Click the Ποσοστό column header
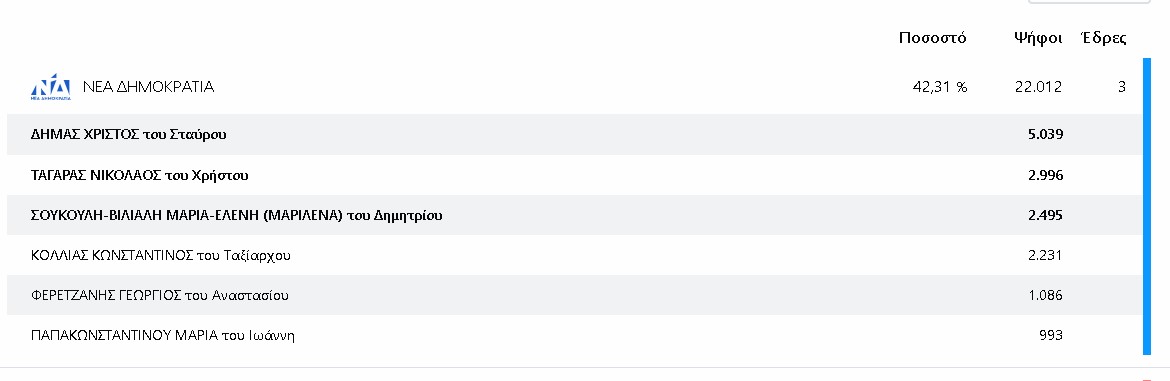 pyautogui.click(x=932, y=38)
